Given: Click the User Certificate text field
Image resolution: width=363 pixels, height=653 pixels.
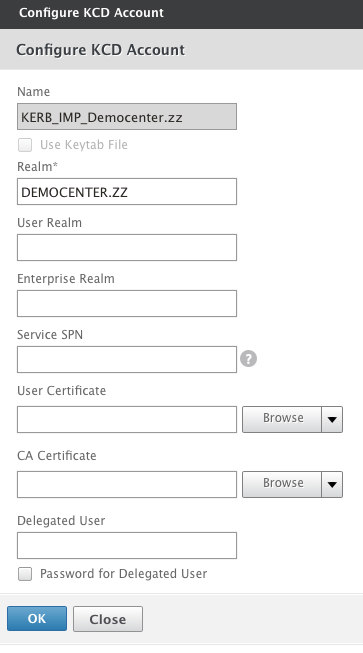Looking at the screenshot, I should tap(127, 419).
